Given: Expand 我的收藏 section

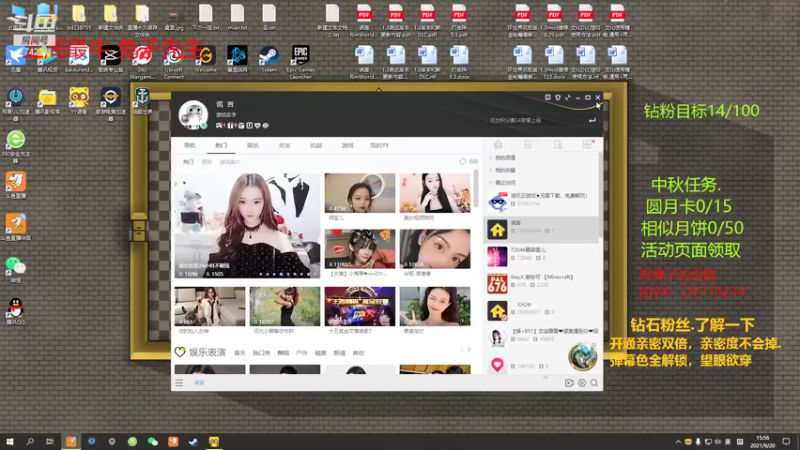Looking at the screenshot, I should click(503, 170).
